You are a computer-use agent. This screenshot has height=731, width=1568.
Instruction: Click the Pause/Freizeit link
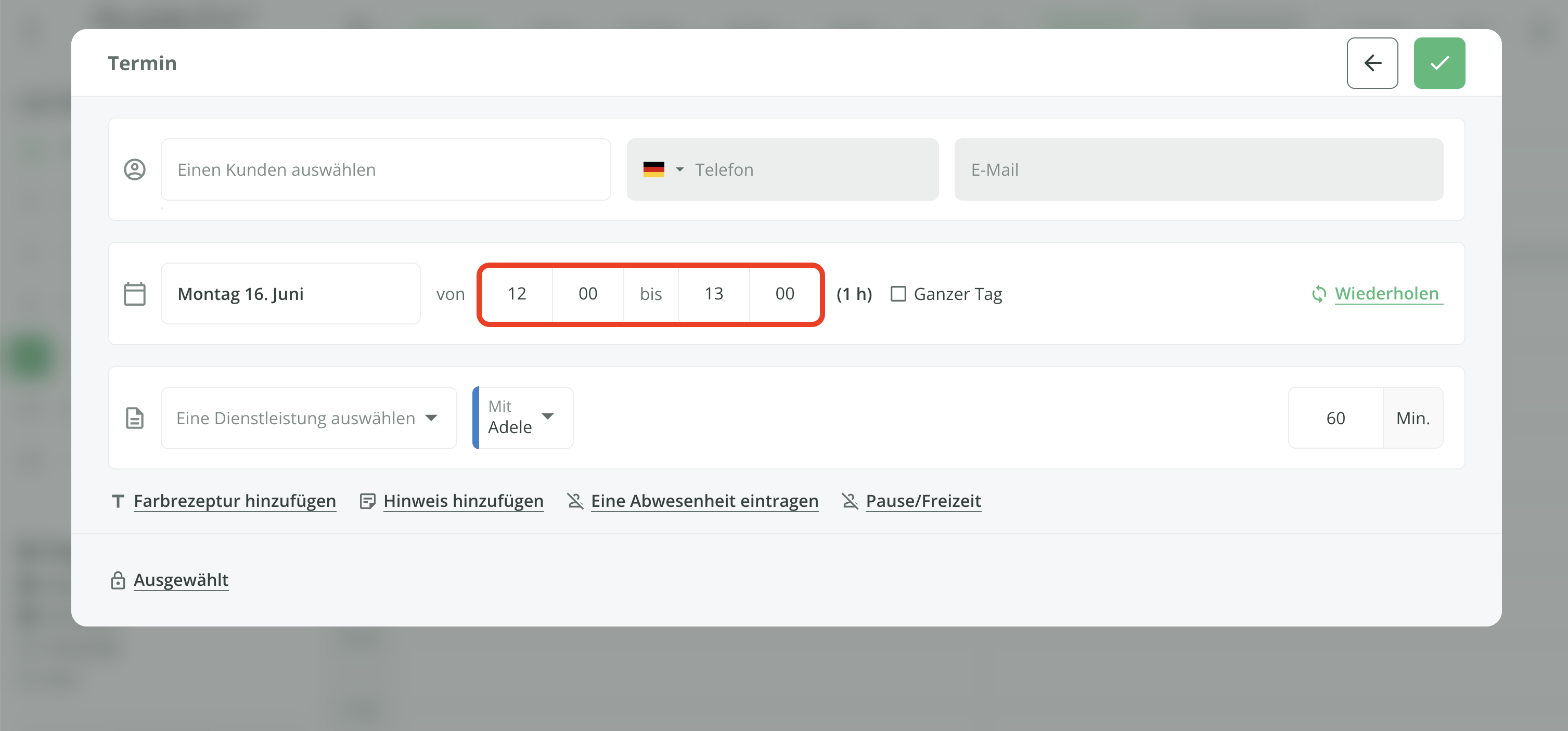[923, 501]
